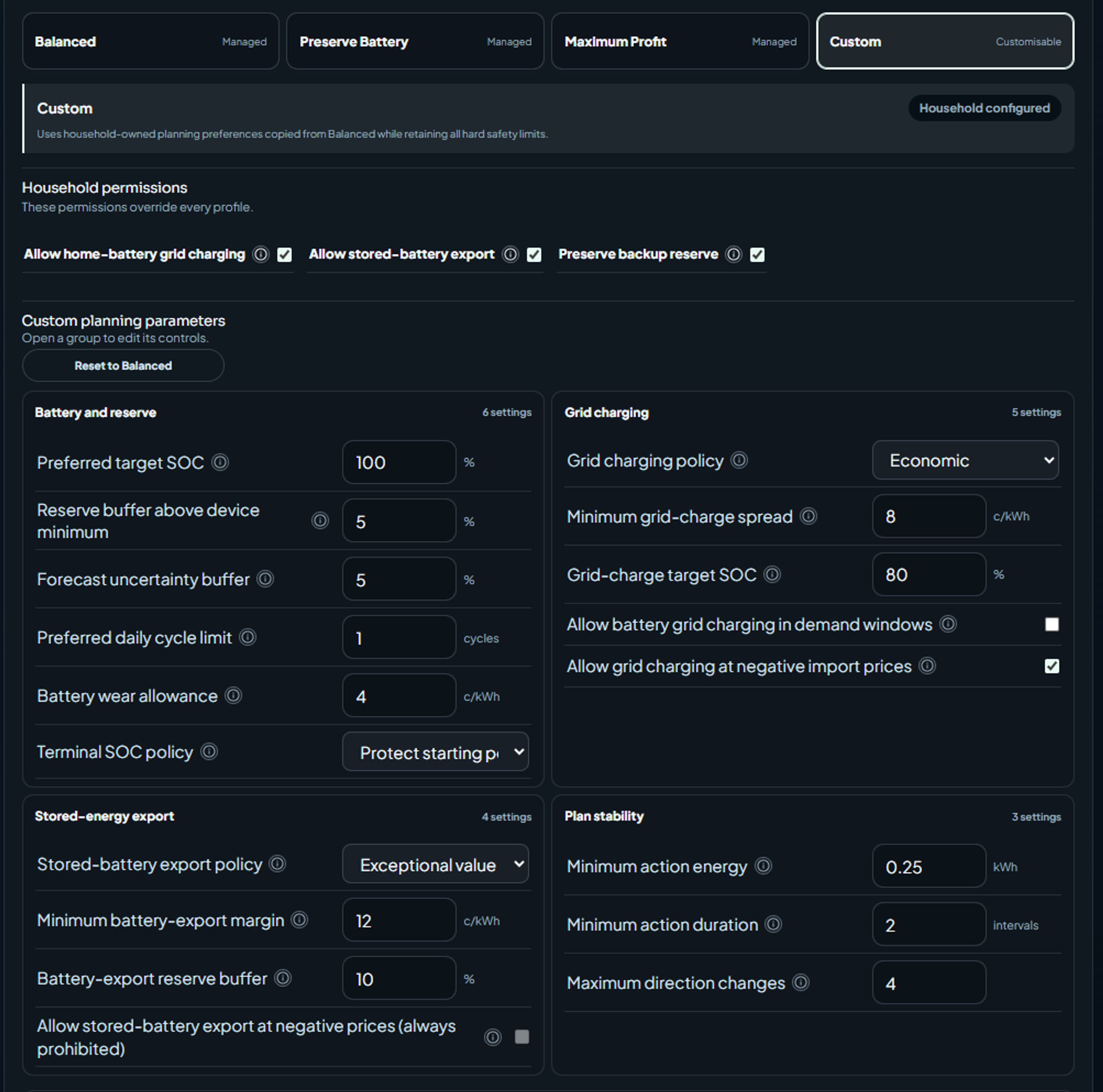Open info icon for Maximum direction changes

coord(801,983)
